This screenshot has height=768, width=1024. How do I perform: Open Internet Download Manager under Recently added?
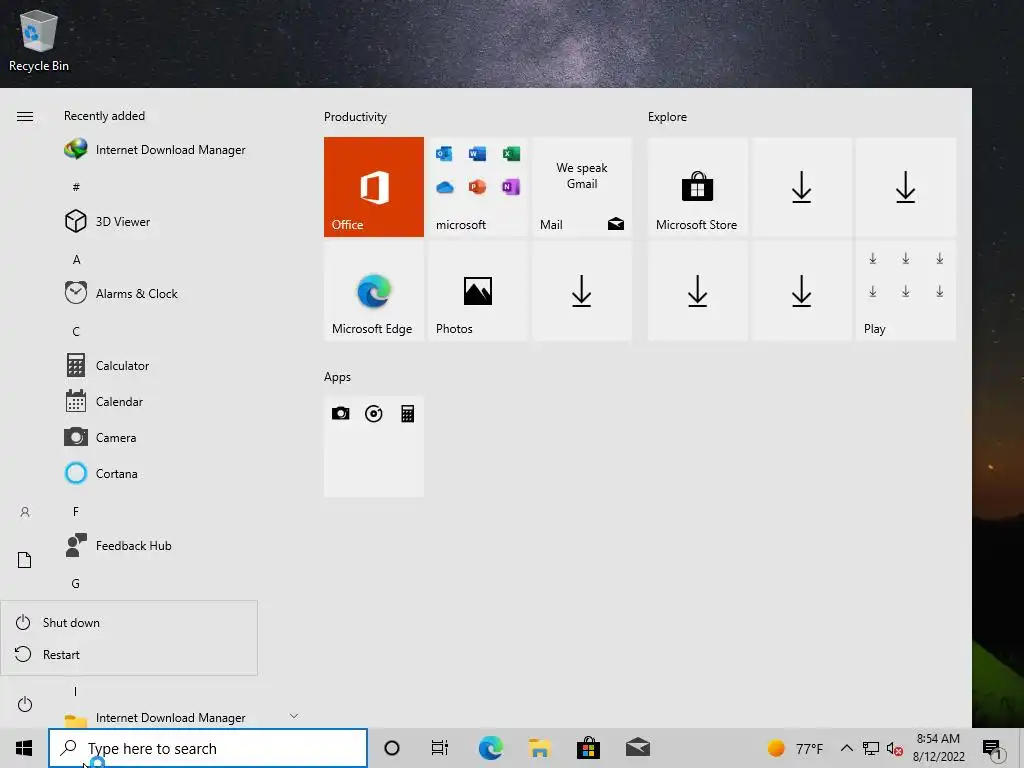(155, 150)
